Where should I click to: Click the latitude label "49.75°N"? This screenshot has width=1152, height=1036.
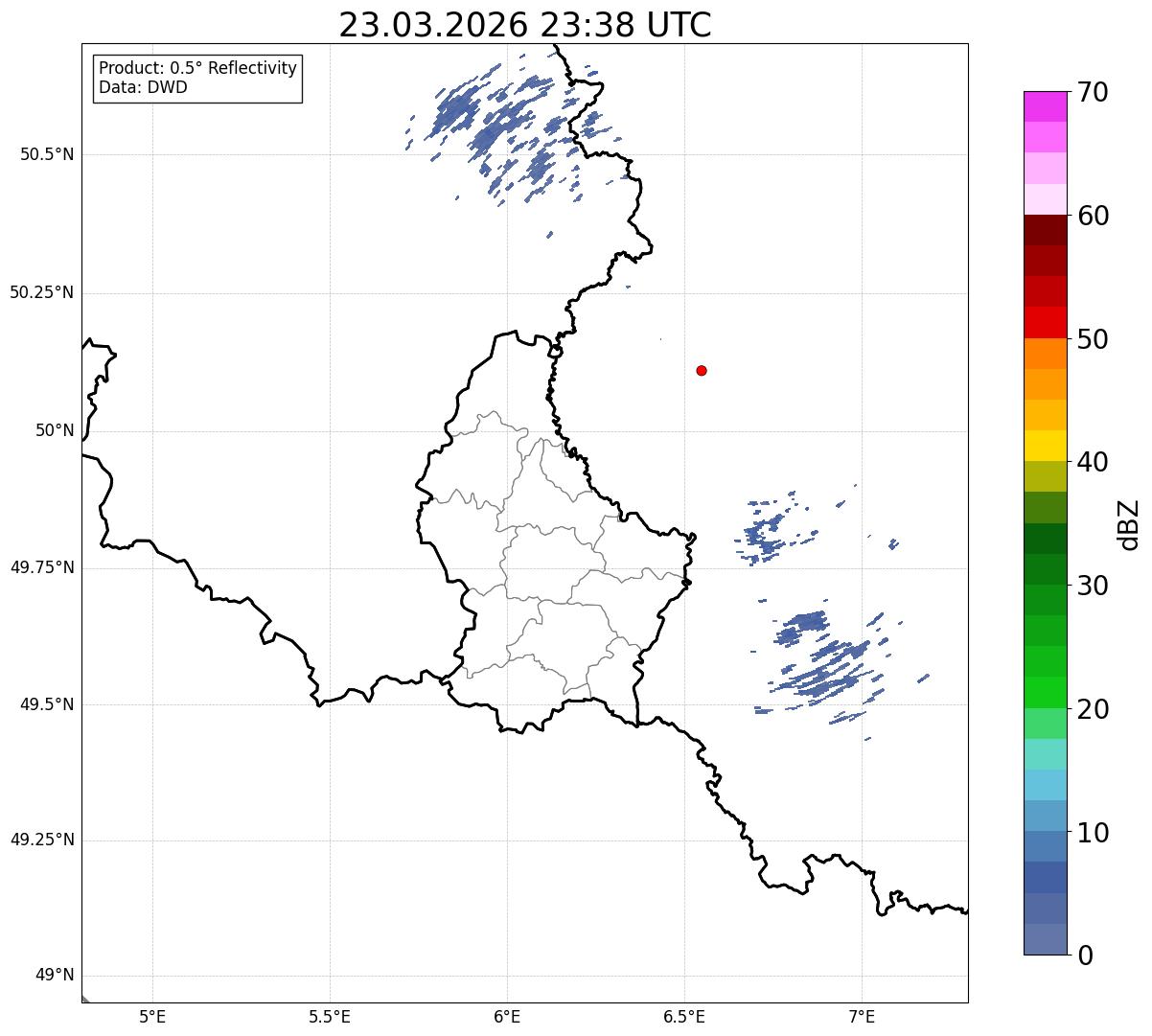click(41, 567)
